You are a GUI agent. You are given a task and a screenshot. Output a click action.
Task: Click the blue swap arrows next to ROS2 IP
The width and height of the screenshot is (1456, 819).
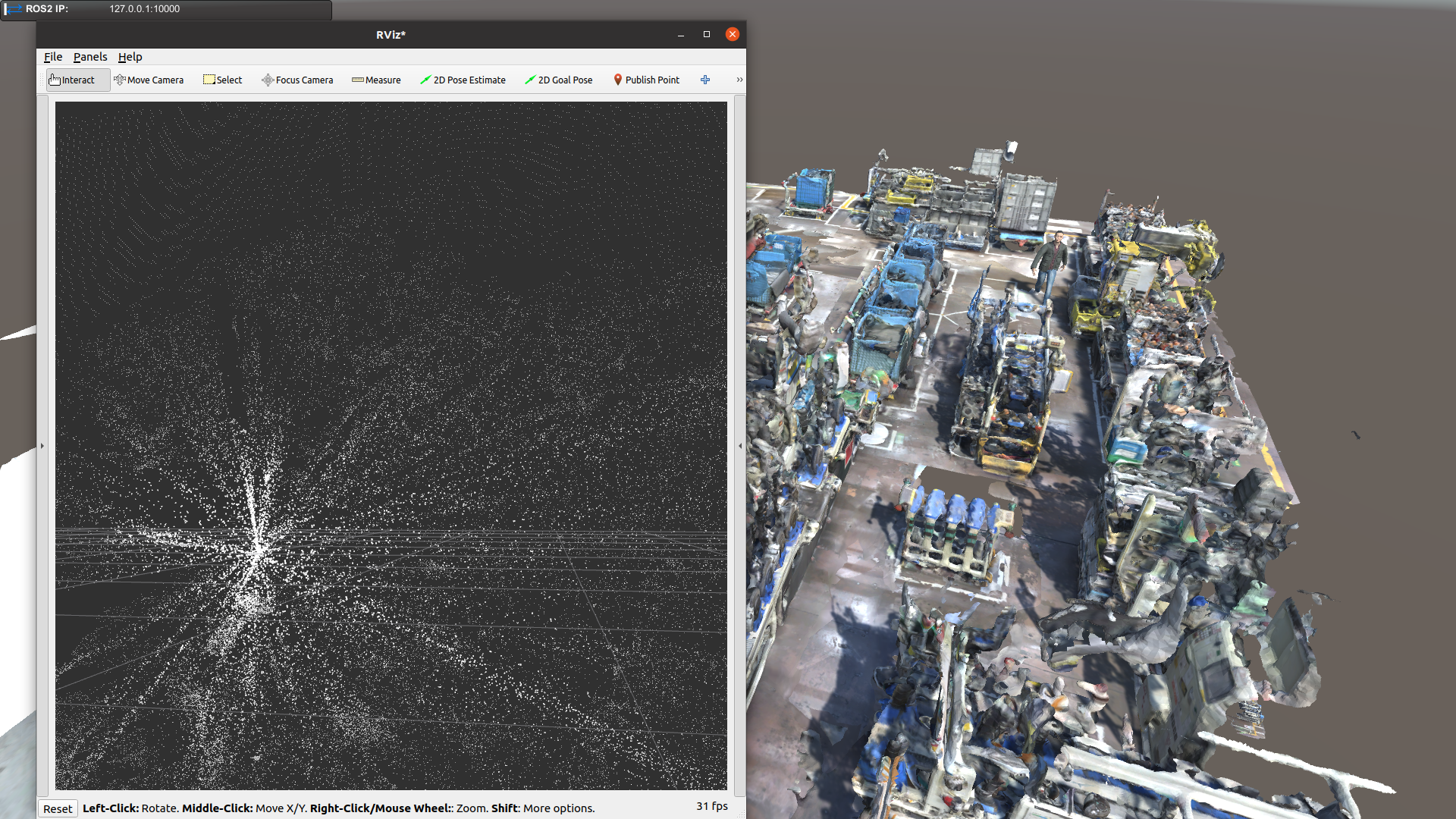[x=13, y=10]
